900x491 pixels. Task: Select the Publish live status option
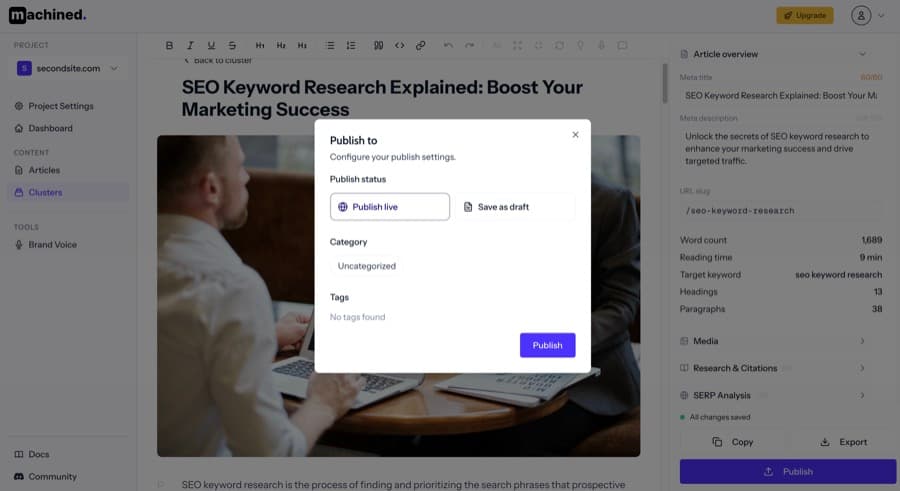click(x=390, y=207)
